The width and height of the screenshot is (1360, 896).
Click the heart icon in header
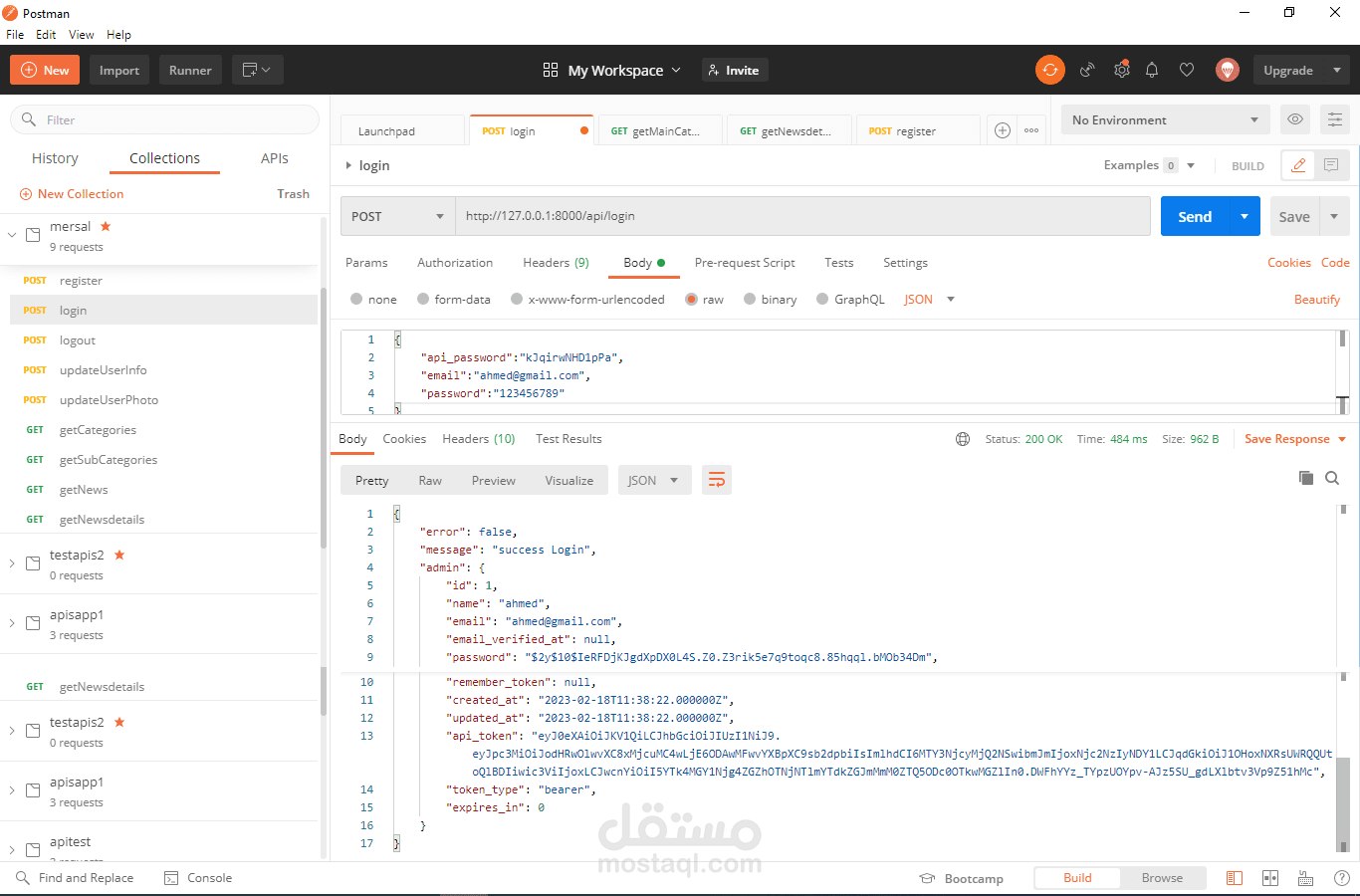(1187, 70)
